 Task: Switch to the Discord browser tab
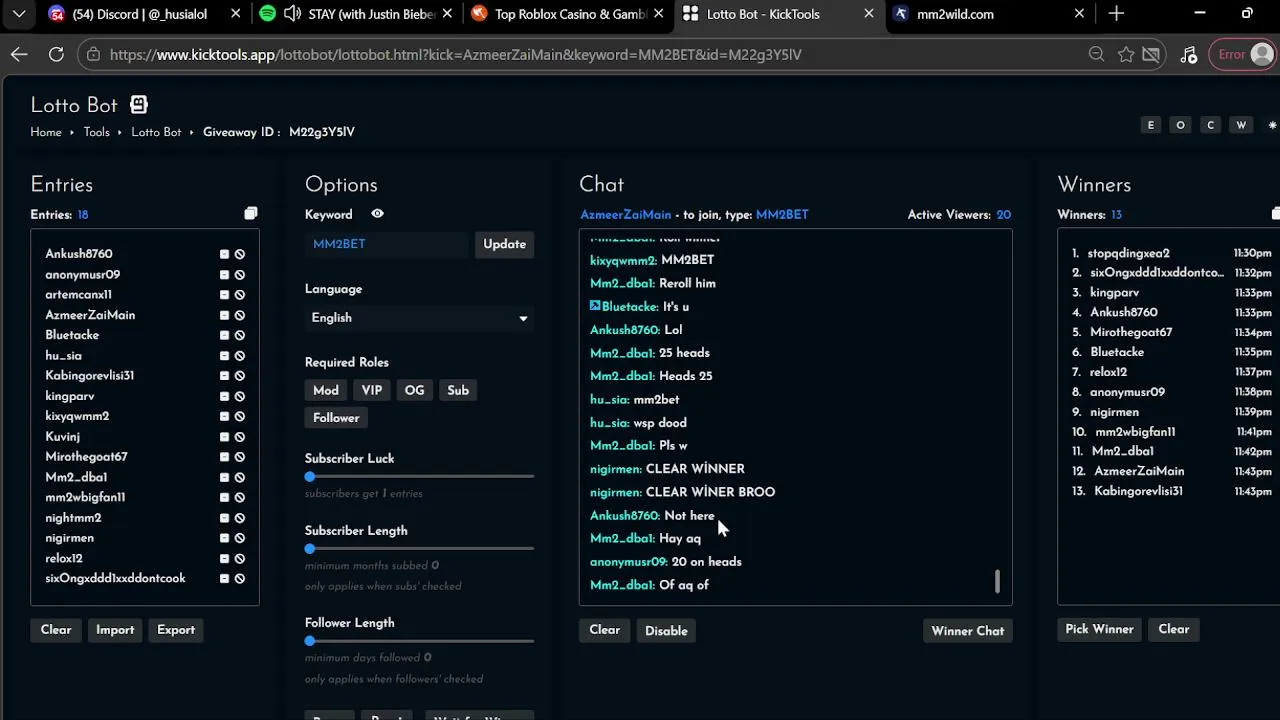pos(140,14)
